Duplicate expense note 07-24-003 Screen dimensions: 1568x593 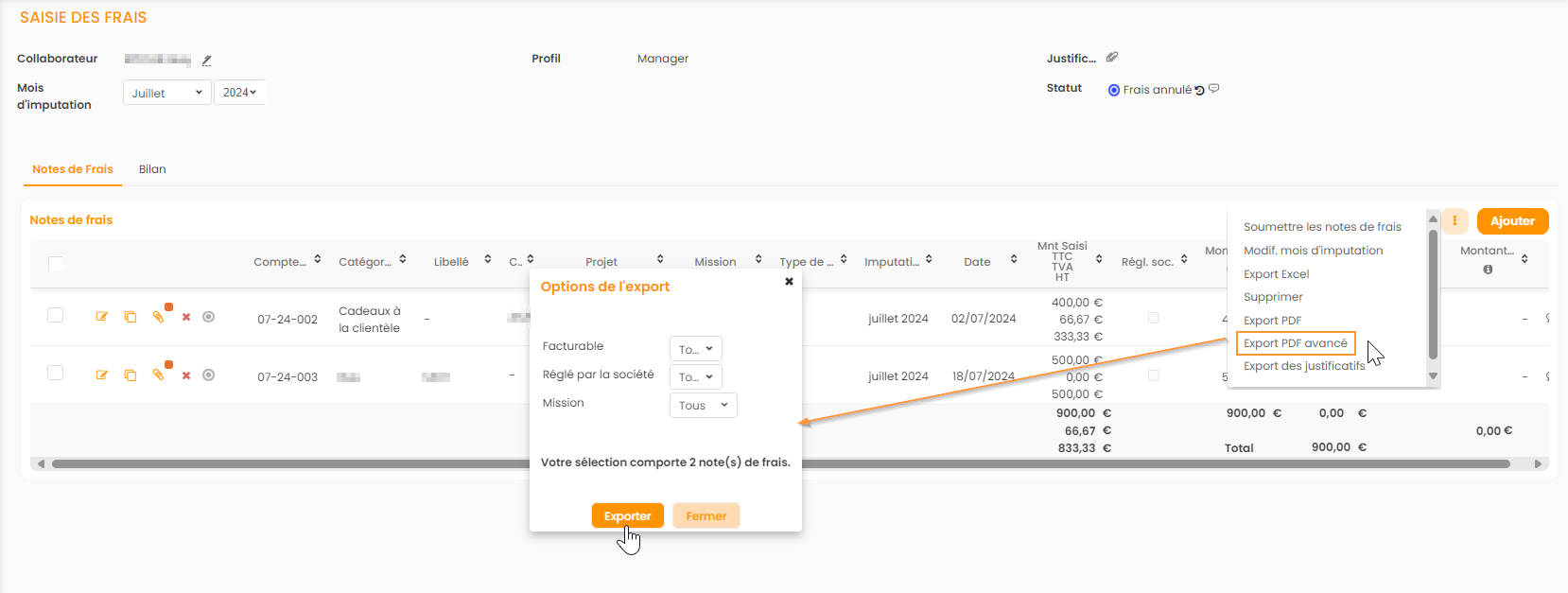131,375
